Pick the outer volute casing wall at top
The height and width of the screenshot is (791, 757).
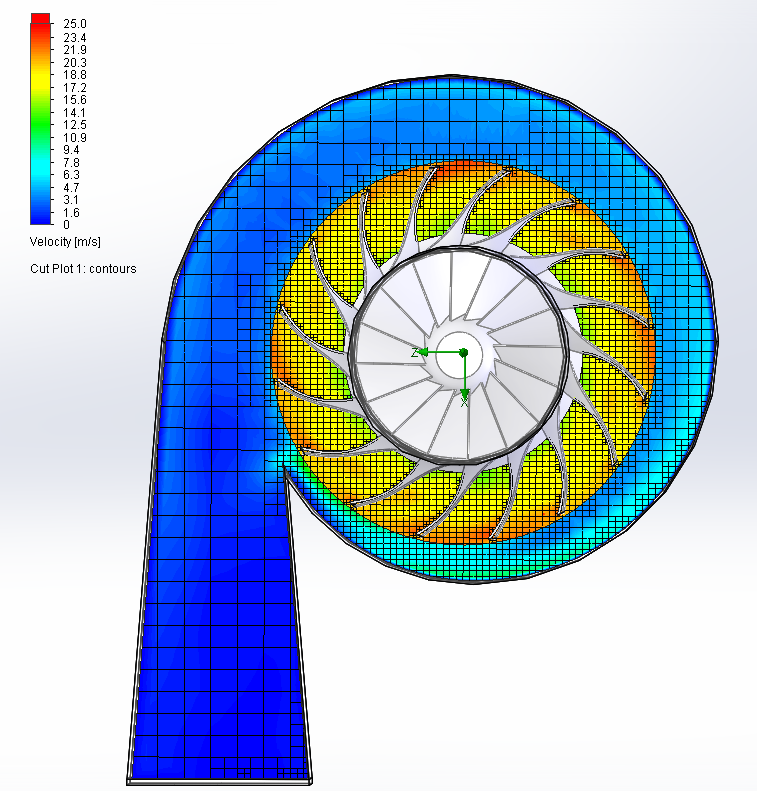[x=457, y=77]
